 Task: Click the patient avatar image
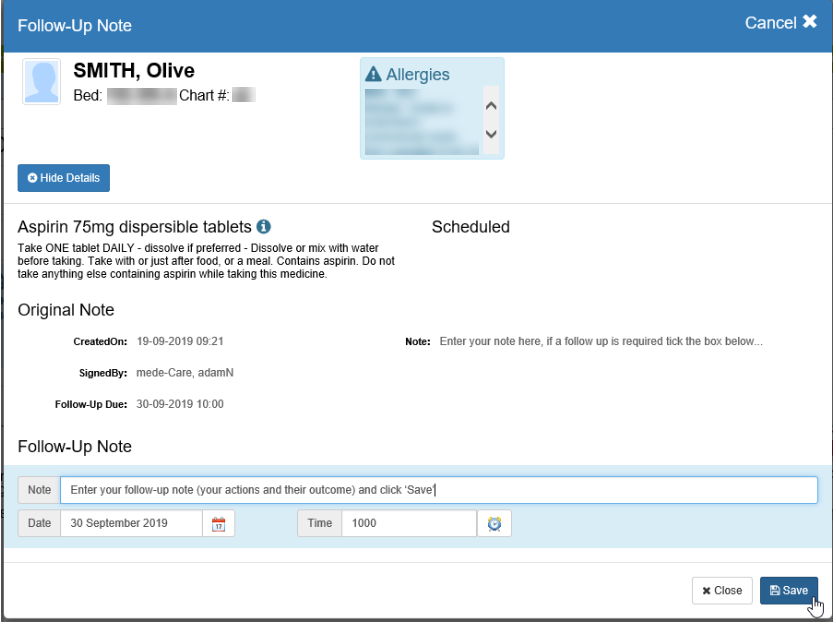42,82
